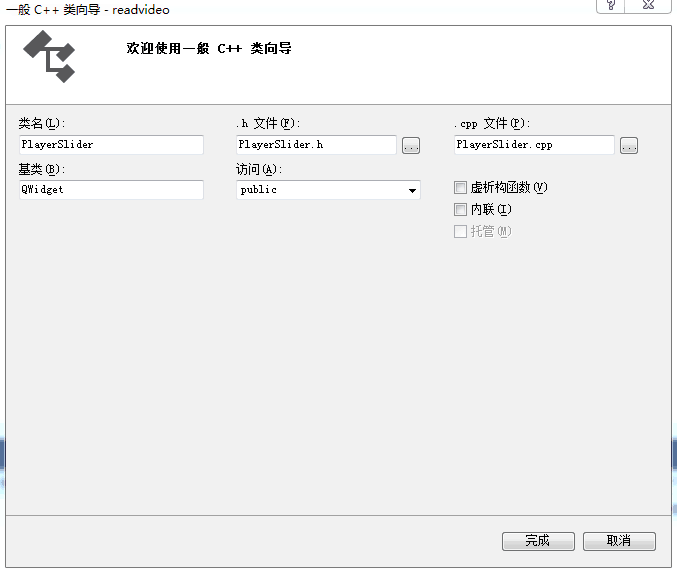The height and width of the screenshot is (571, 677).
Task: Click the window title 一般 C++ 类向导 - readvideo
Action: (88, 10)
